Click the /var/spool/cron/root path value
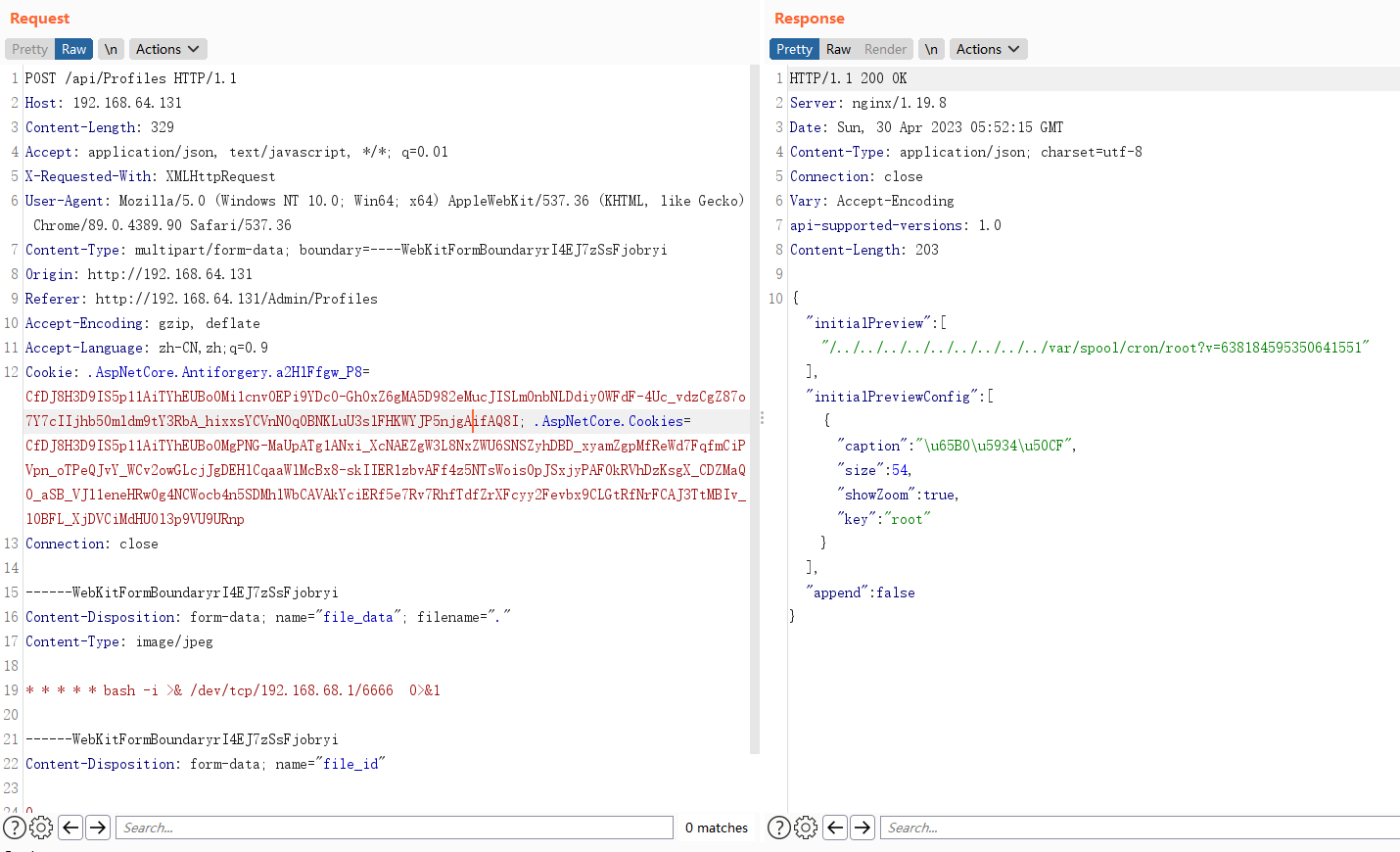The height and width of the screenshot is (852, 1400). click(1096, 348)
